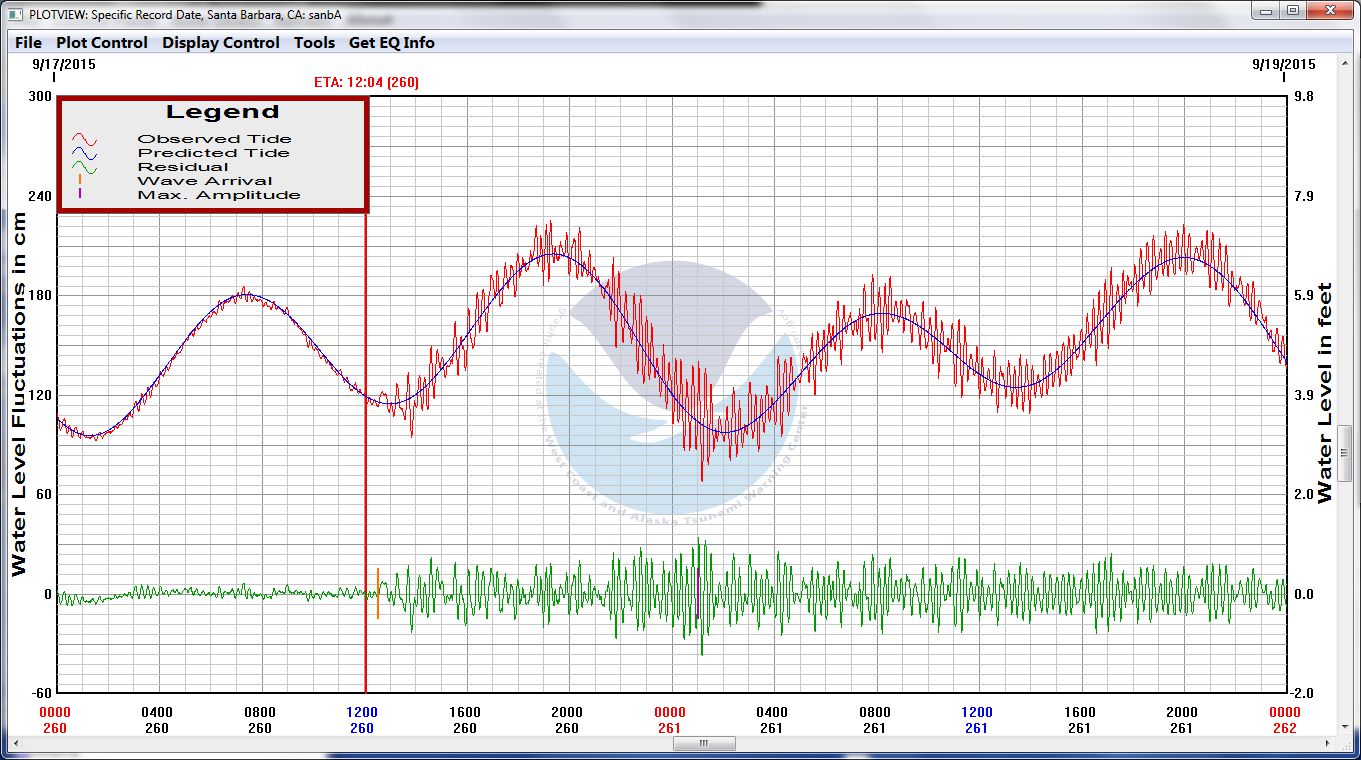Image resolution: width=1361 pixels, height=760 pixels.
Task: Maximize the PLOTVIEW window
Action: click(1293, 11)
